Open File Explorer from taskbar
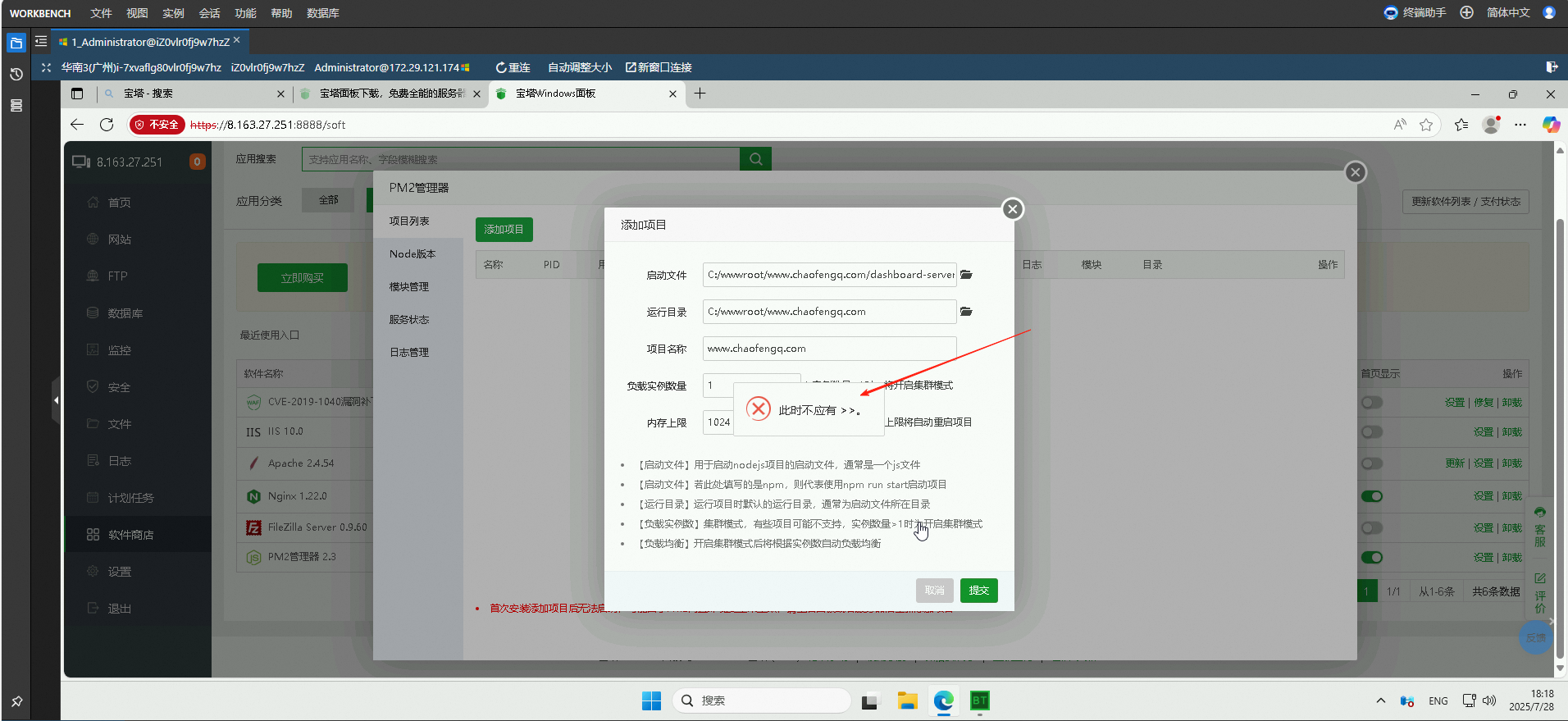The image size is (1568, 721). pos(906,700)
